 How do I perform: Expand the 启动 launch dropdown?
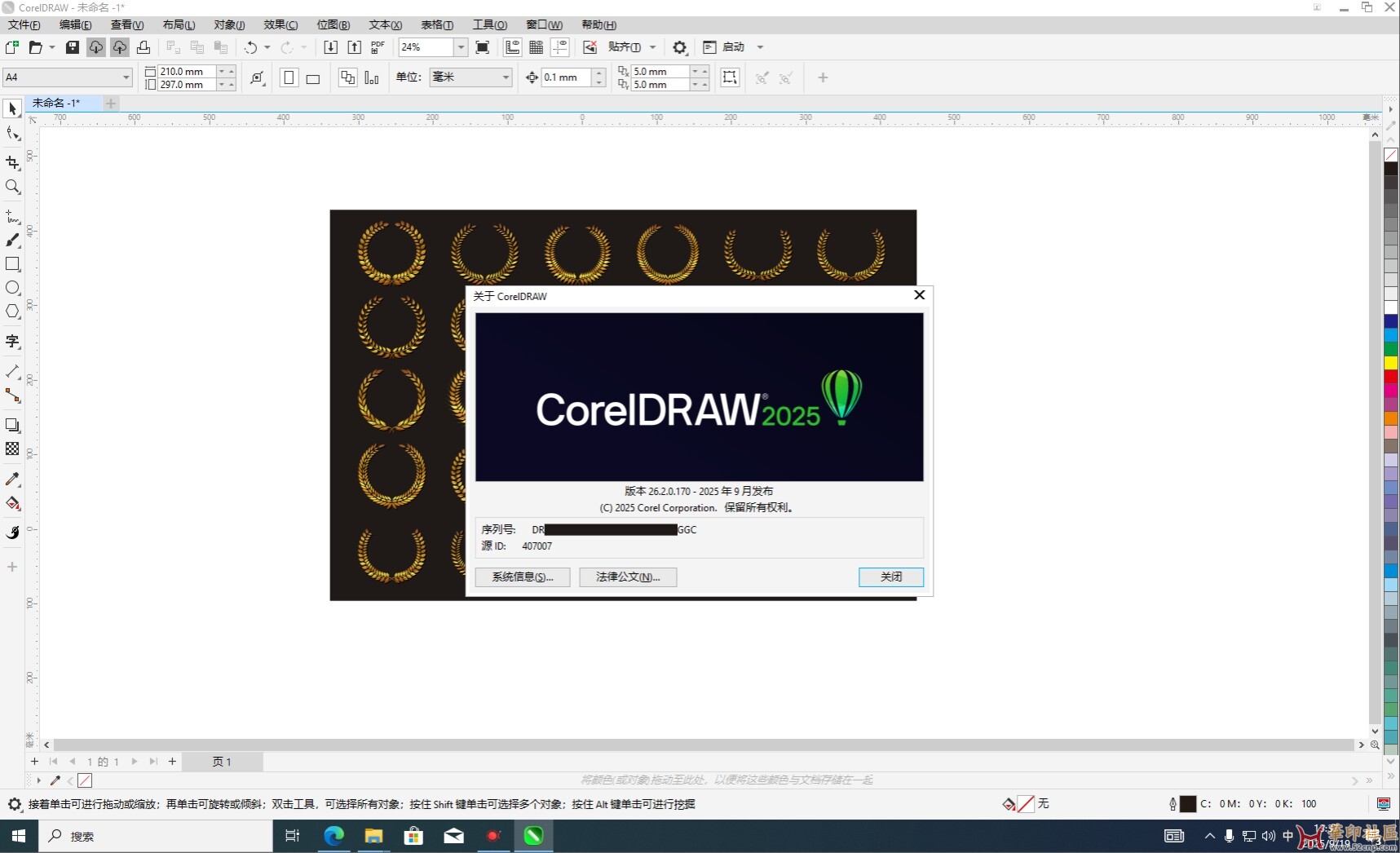click(x=760, y=47)
